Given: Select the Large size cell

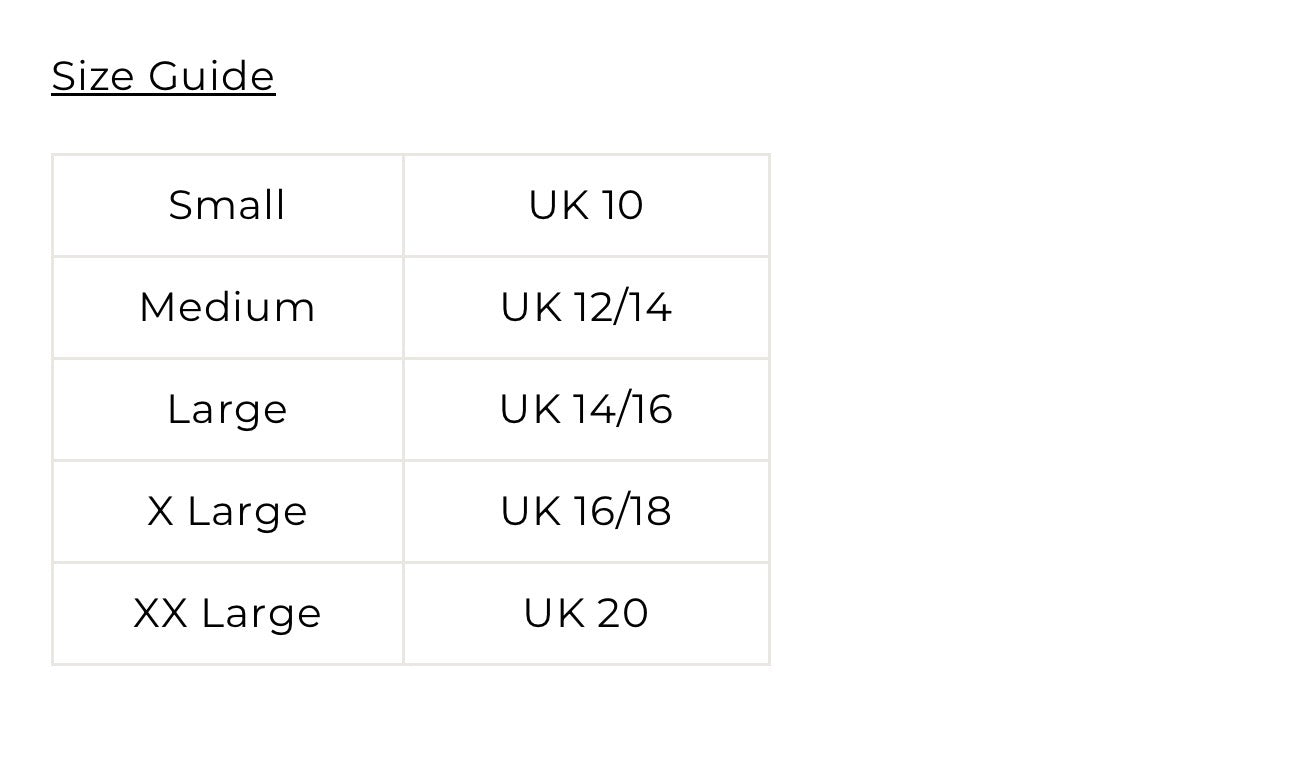Looking at the screenshot, I should click(228, 409).
